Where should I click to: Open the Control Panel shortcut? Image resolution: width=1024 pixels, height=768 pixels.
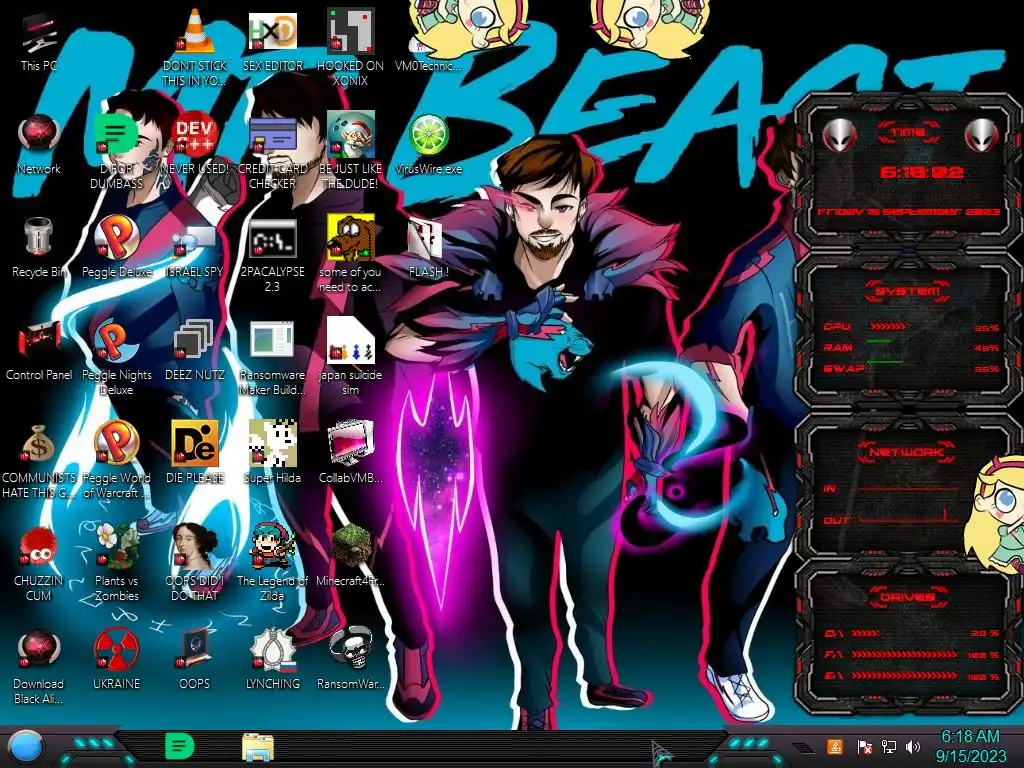pyautogui.click(x=39, y=351)
